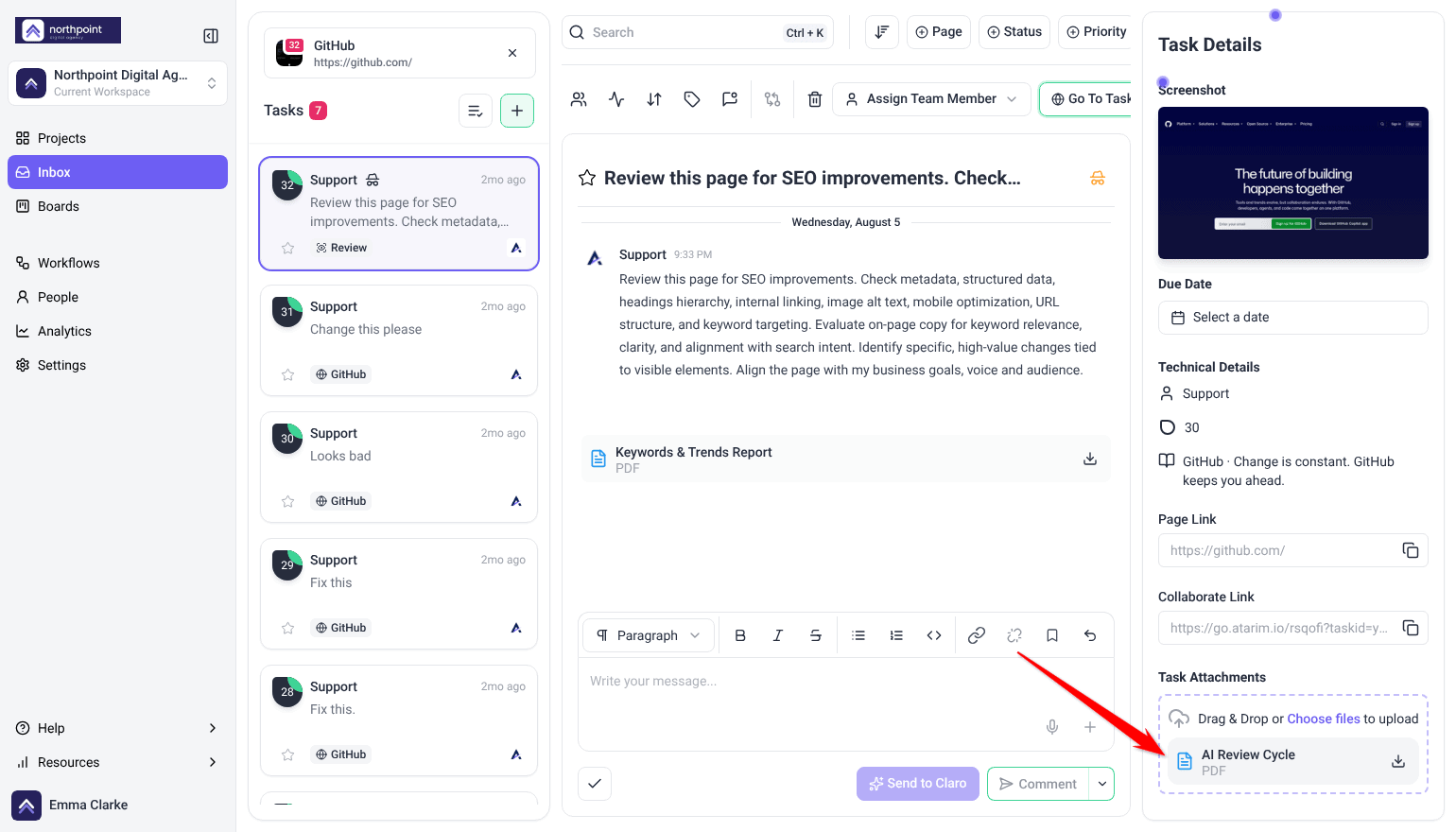The width and height of the screenshot is (1456, 832).
Task: Click the plus icon in message box
Action: click(x=1090, y=727)
